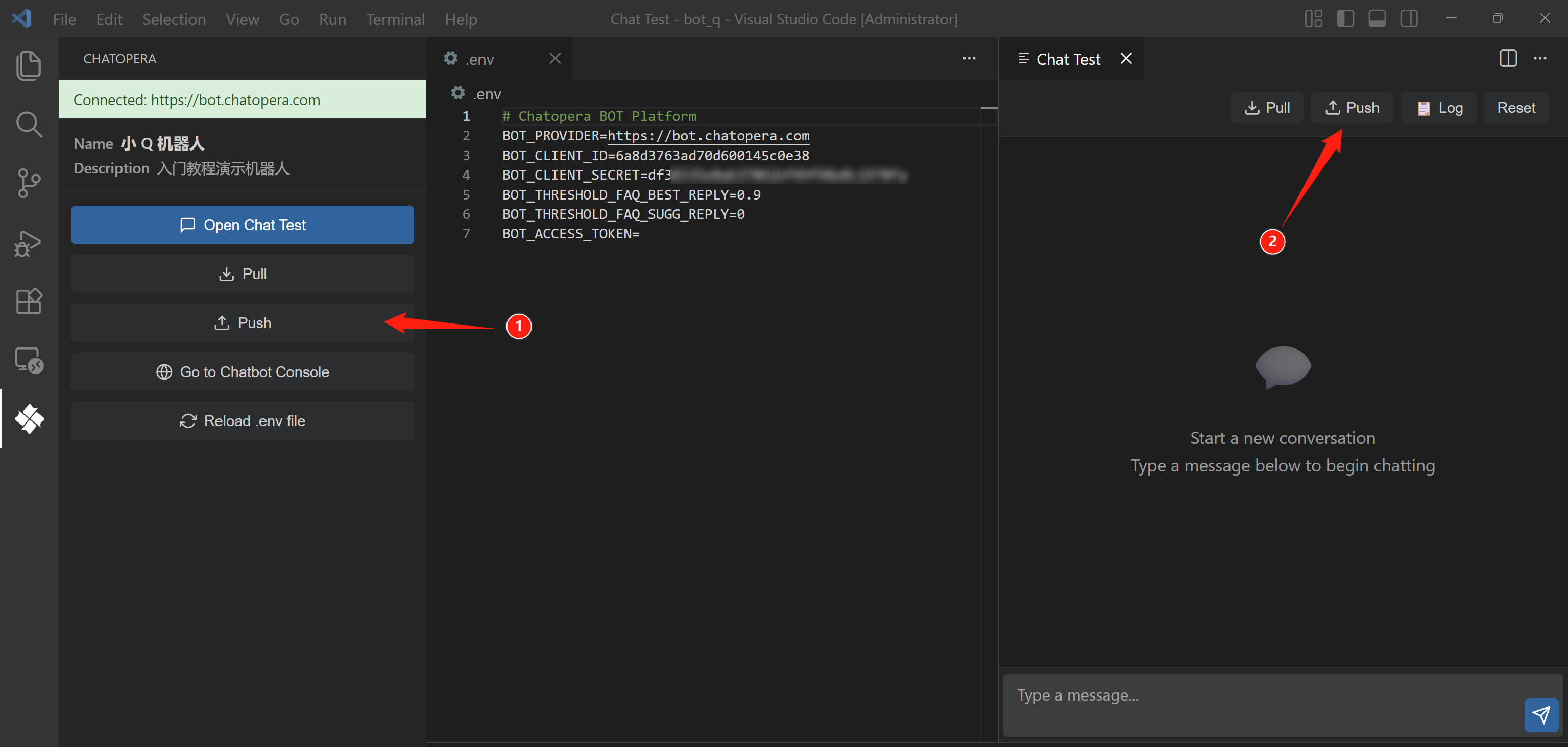Open the BOT_PROVIDER URL link in .env
Viewport: 1568px width, 747px height.
coord(708,136)
